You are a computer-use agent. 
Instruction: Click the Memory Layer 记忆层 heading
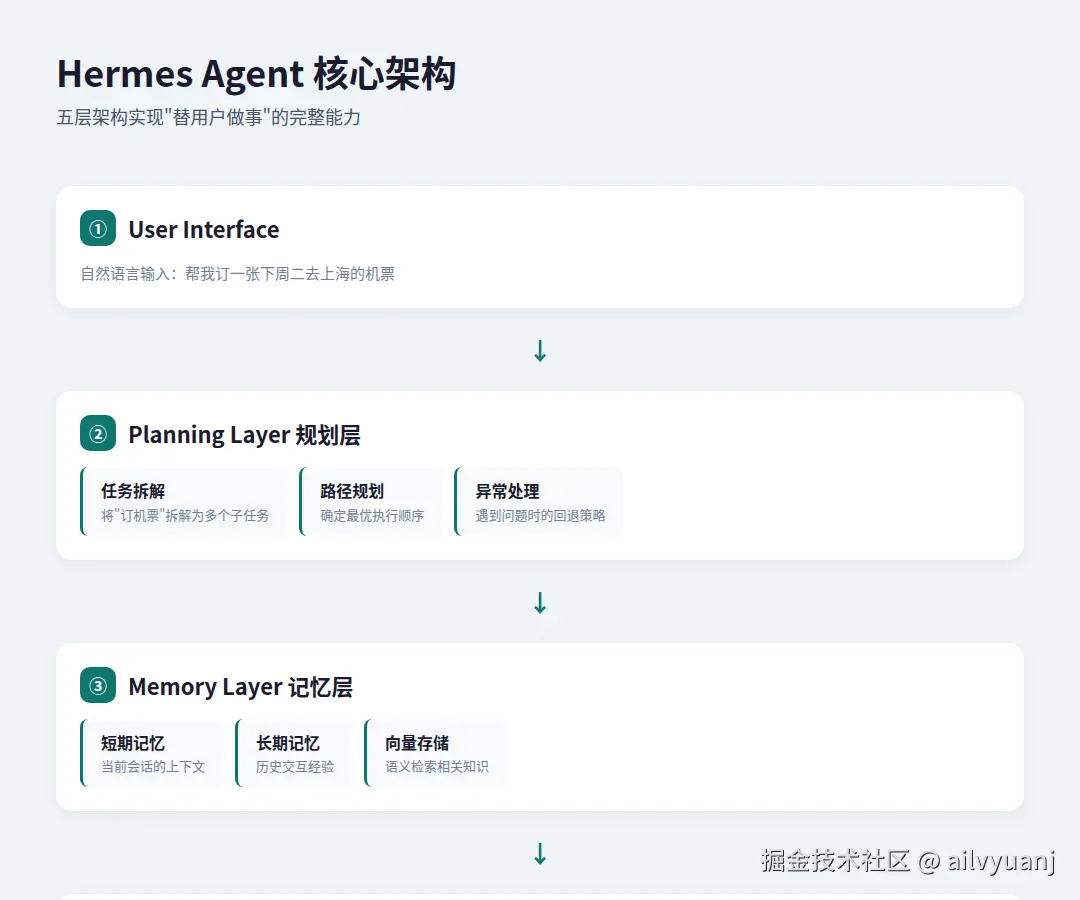click(240, 687)
